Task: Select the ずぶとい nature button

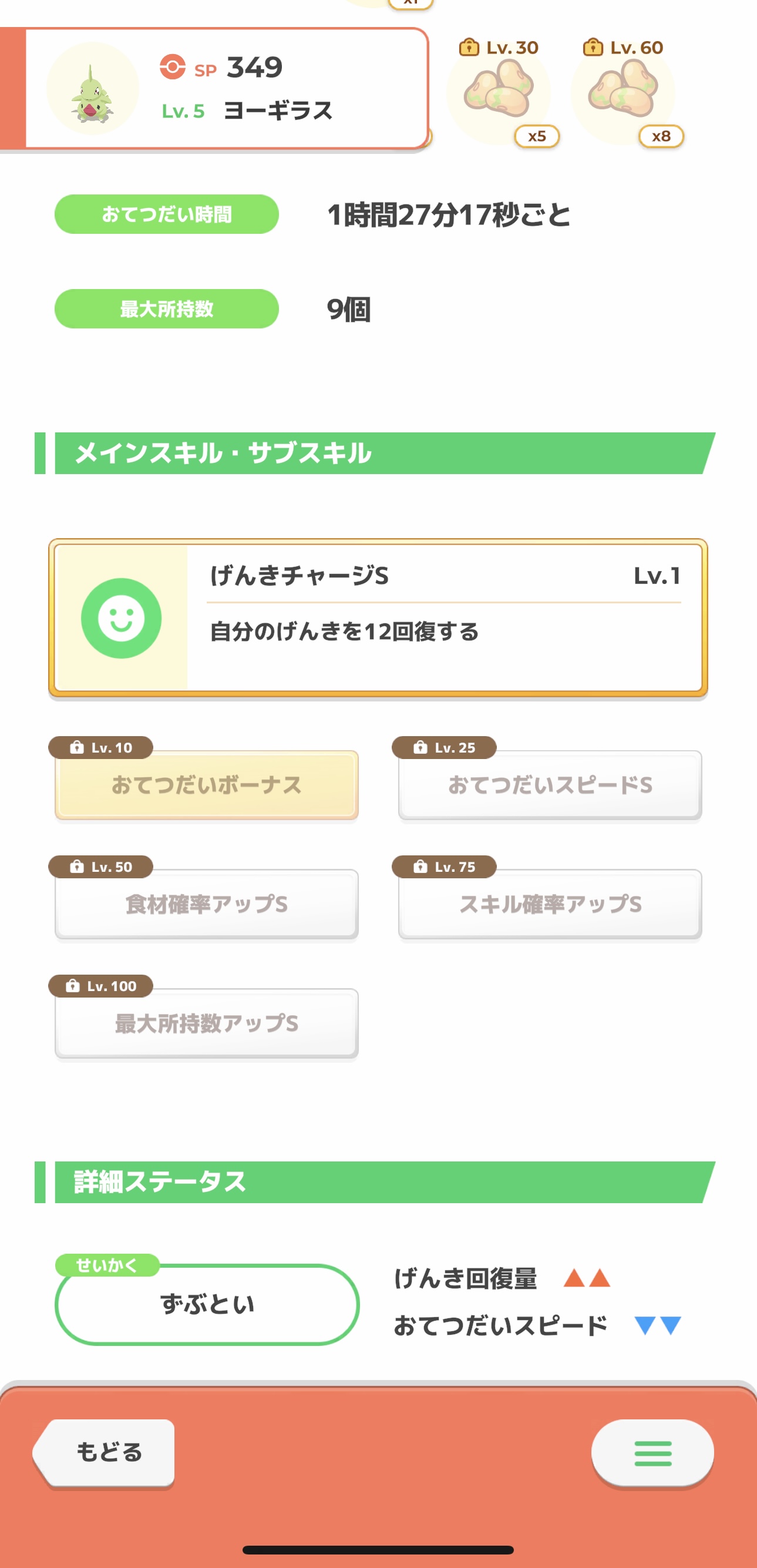Action: [207, 1304]
